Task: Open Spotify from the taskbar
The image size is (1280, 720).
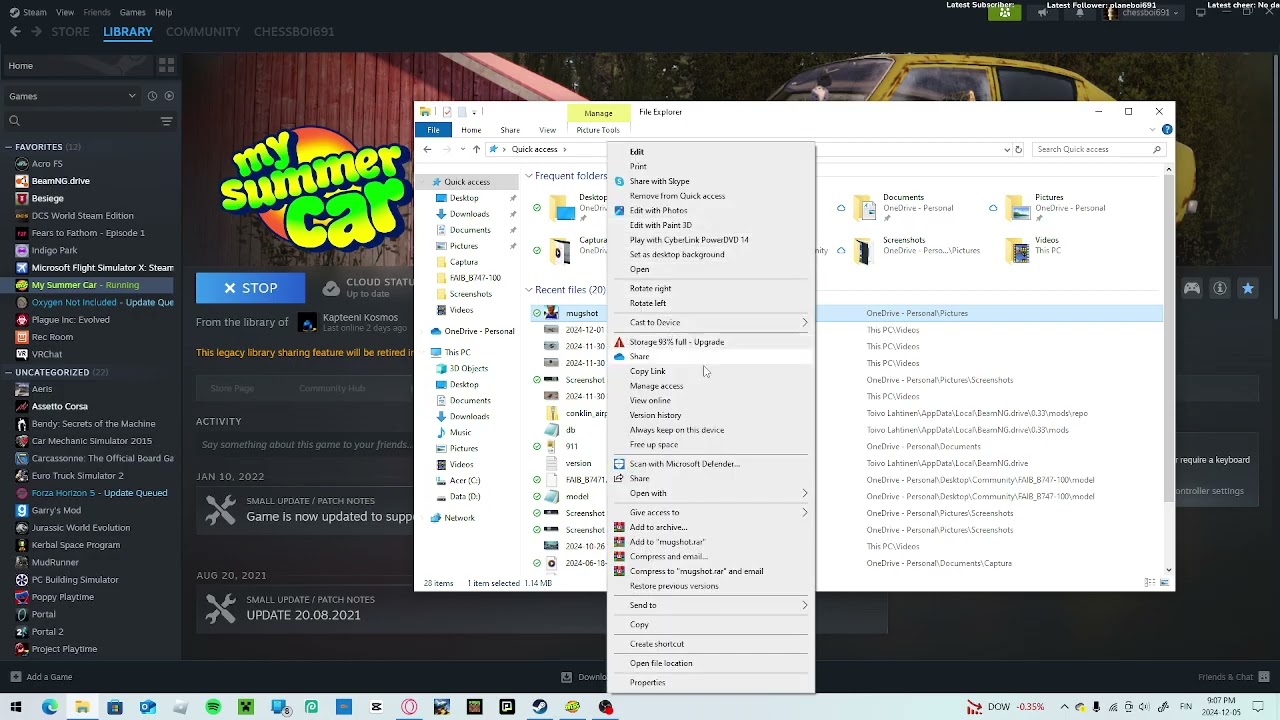Action: (x=213, y=707)
